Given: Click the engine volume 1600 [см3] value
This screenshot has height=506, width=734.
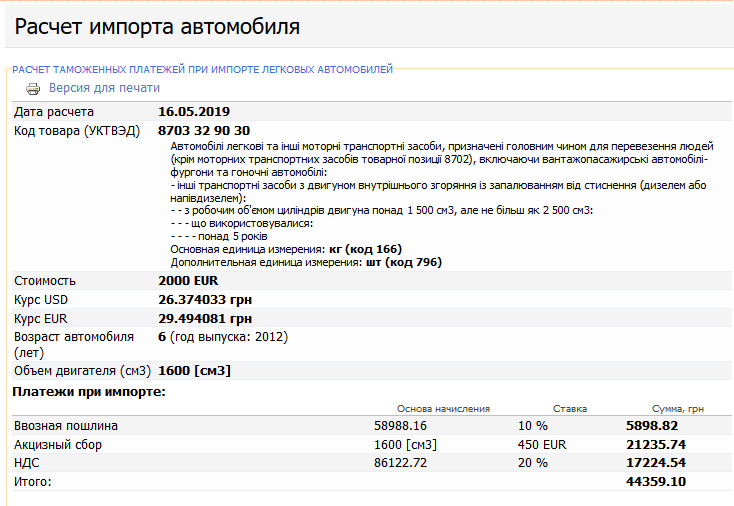Looking at the screenshot, I should 194,371.
